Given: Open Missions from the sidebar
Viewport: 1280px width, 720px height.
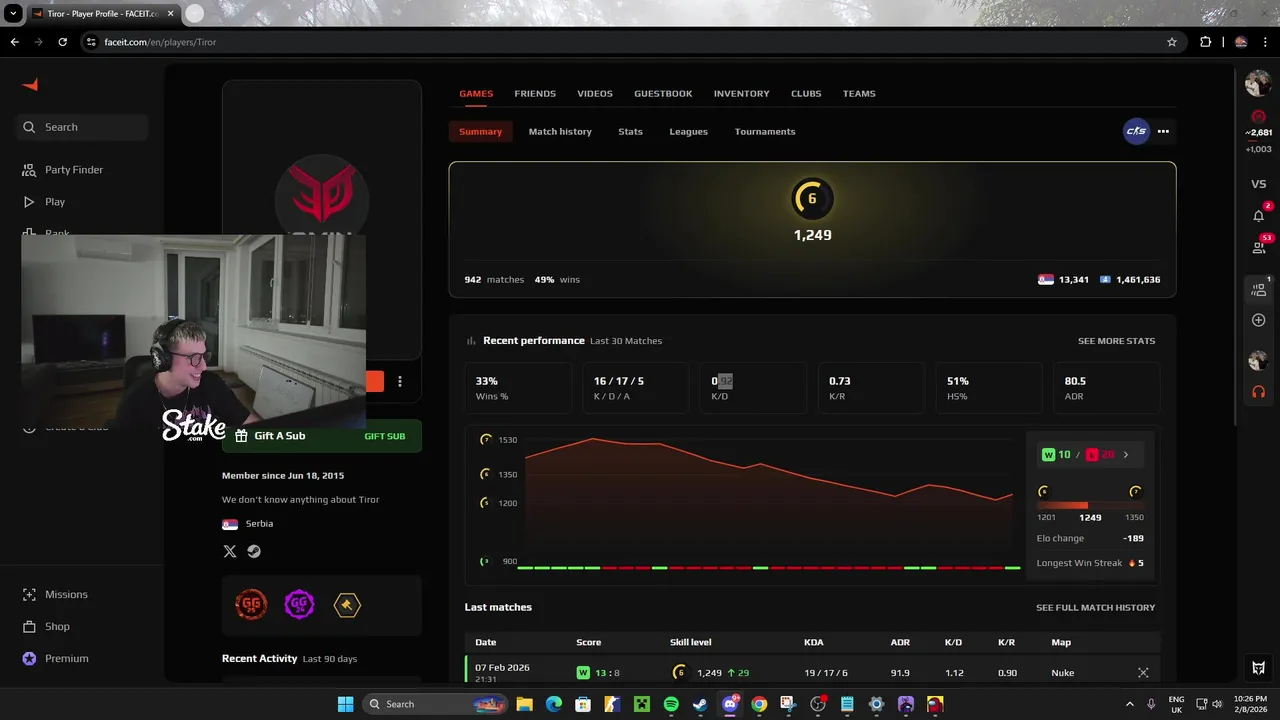Looking at the screenshot, I should (x=56, y=594).
